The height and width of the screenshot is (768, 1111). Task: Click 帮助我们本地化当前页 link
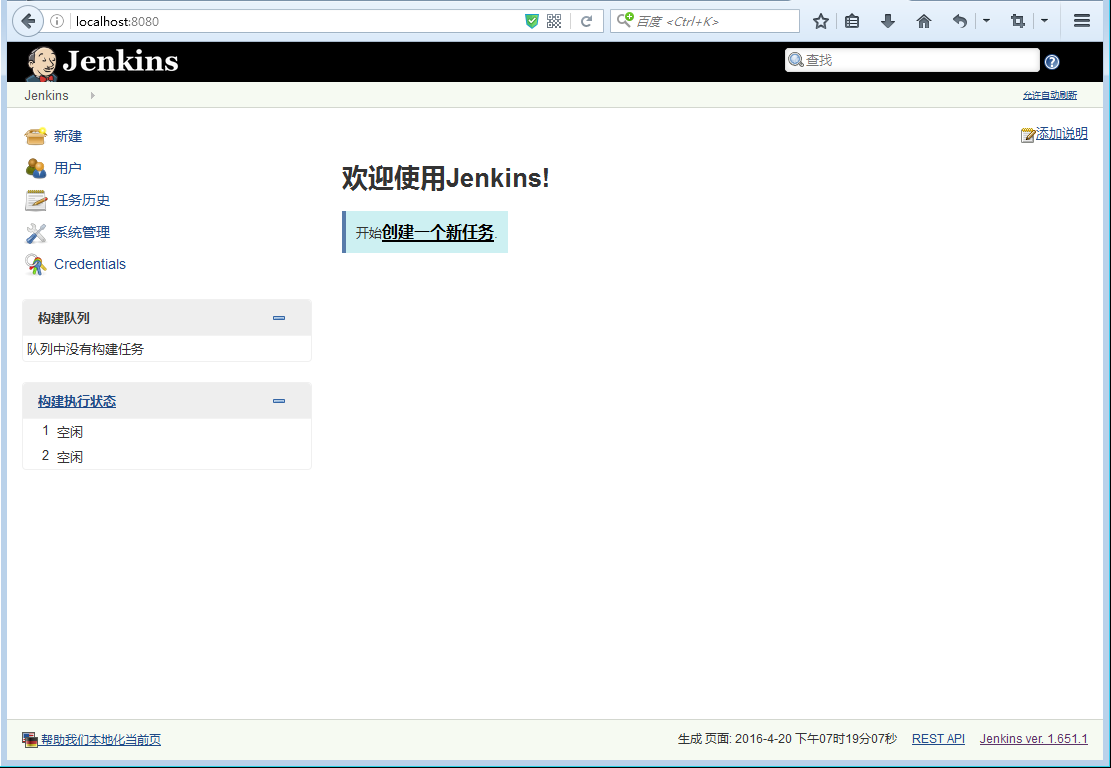[x=101, y=740]
